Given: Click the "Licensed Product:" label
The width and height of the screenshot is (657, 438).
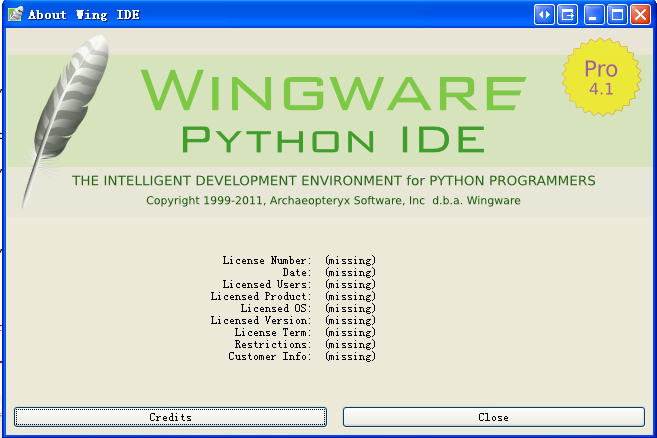Looking at the screenshot, I should click(261, 296).
